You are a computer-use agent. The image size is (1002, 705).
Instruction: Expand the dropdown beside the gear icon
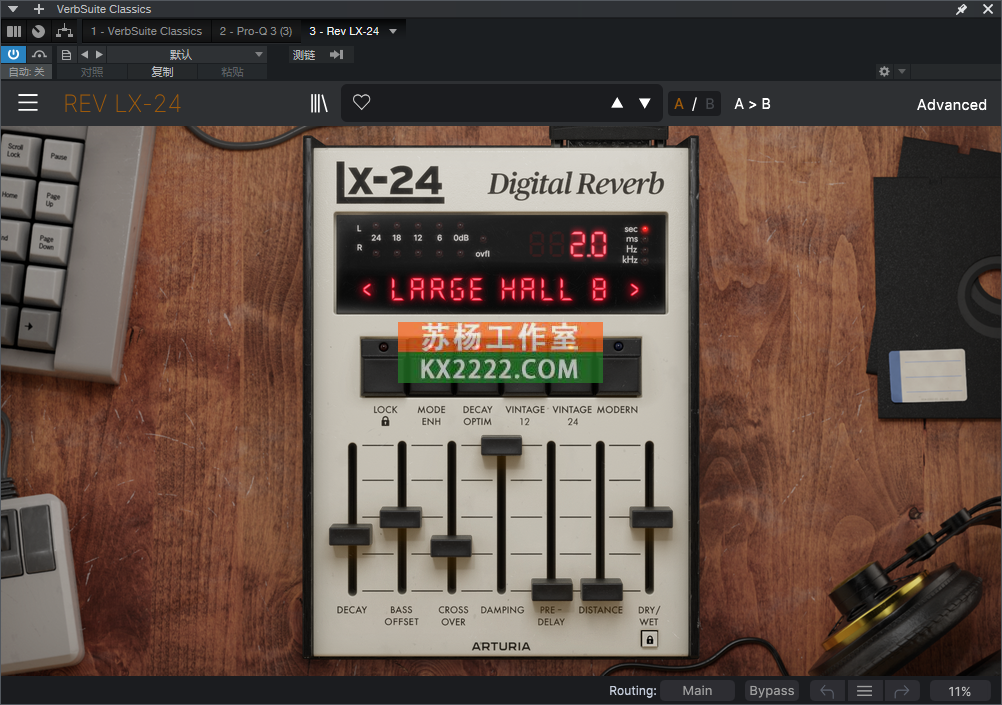(x=902, y=72)
